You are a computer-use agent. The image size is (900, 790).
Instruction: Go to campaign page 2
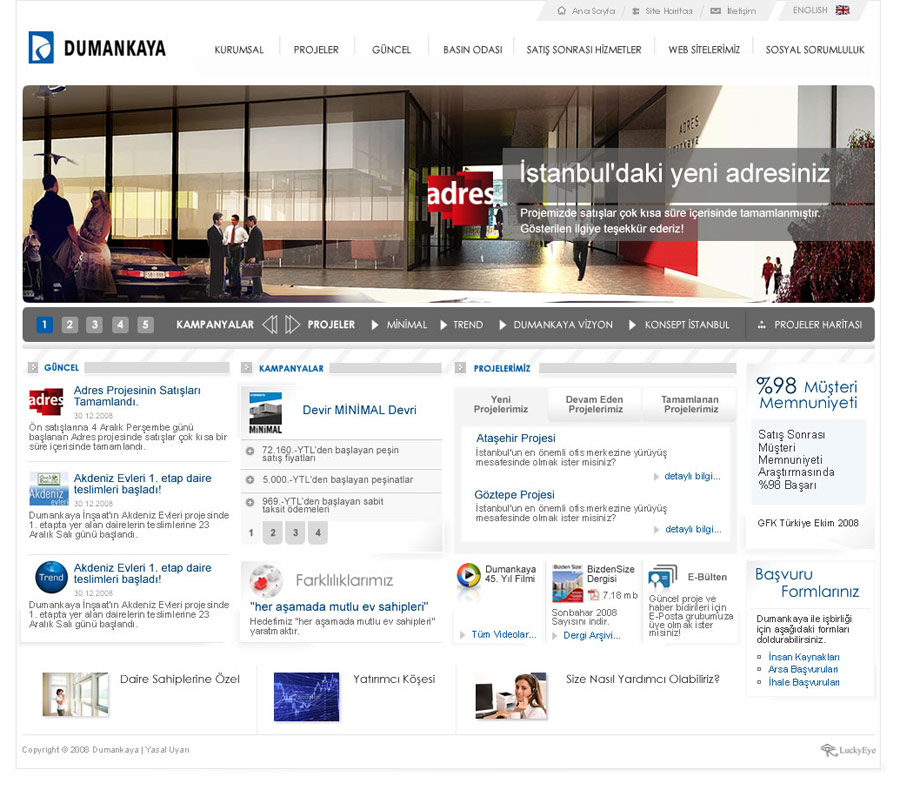[x=271, y=533]
